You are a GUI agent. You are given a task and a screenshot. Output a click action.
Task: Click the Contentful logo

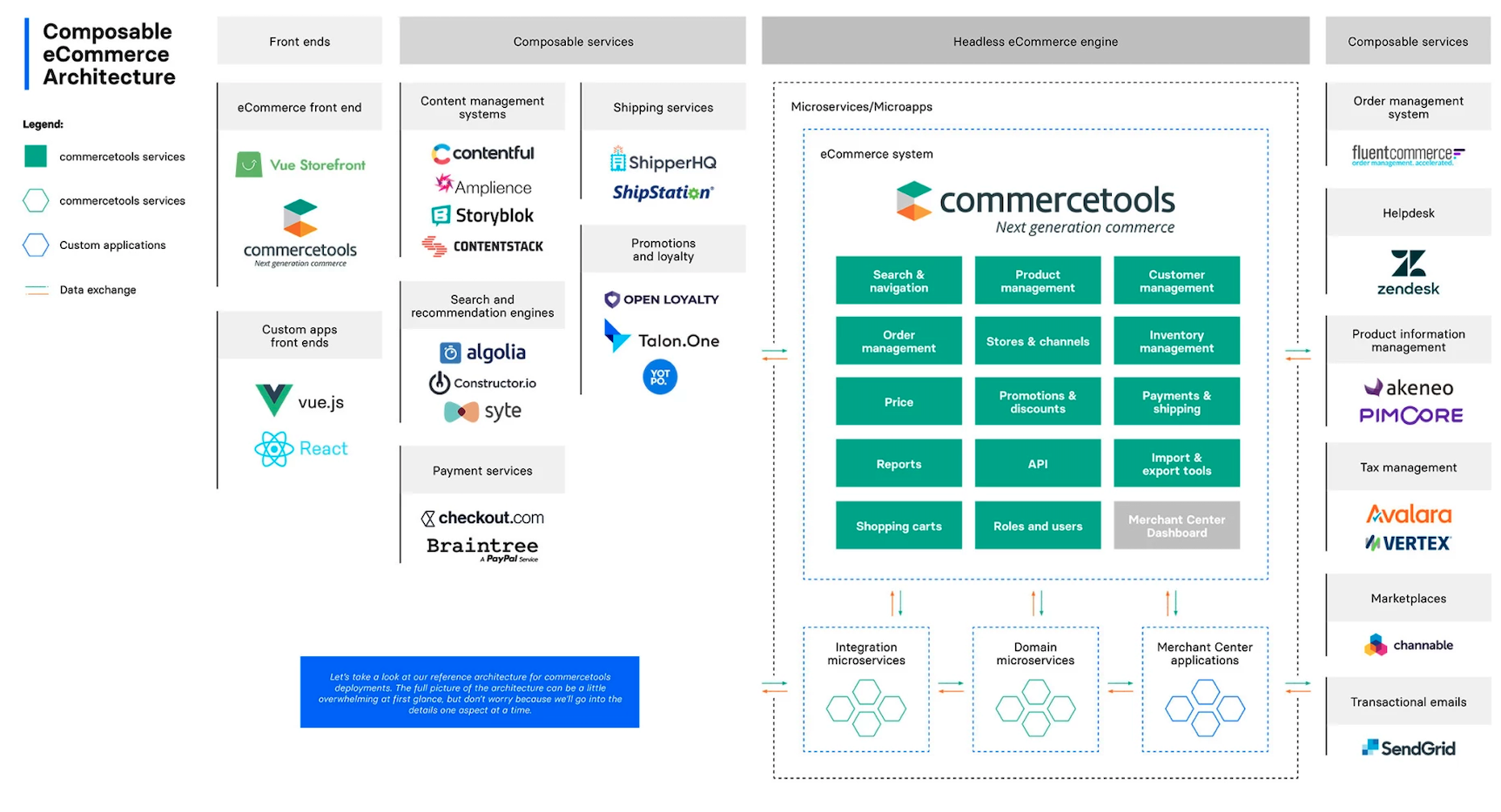click(482, 153)
